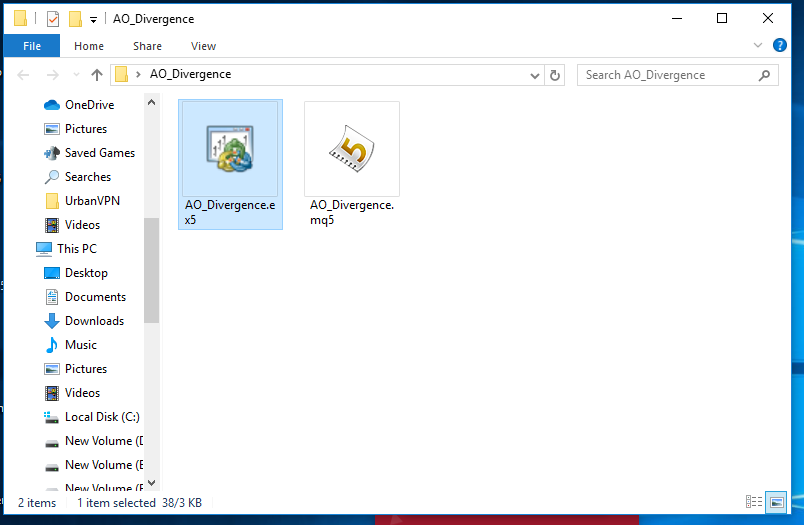Click the Desktop icon in sidebar

coord(52,273)
